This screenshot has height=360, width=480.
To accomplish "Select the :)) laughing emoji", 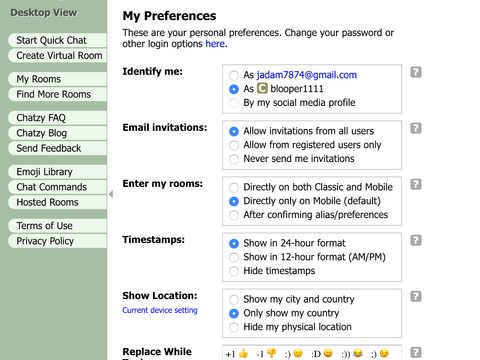I will tap(358, 353).
